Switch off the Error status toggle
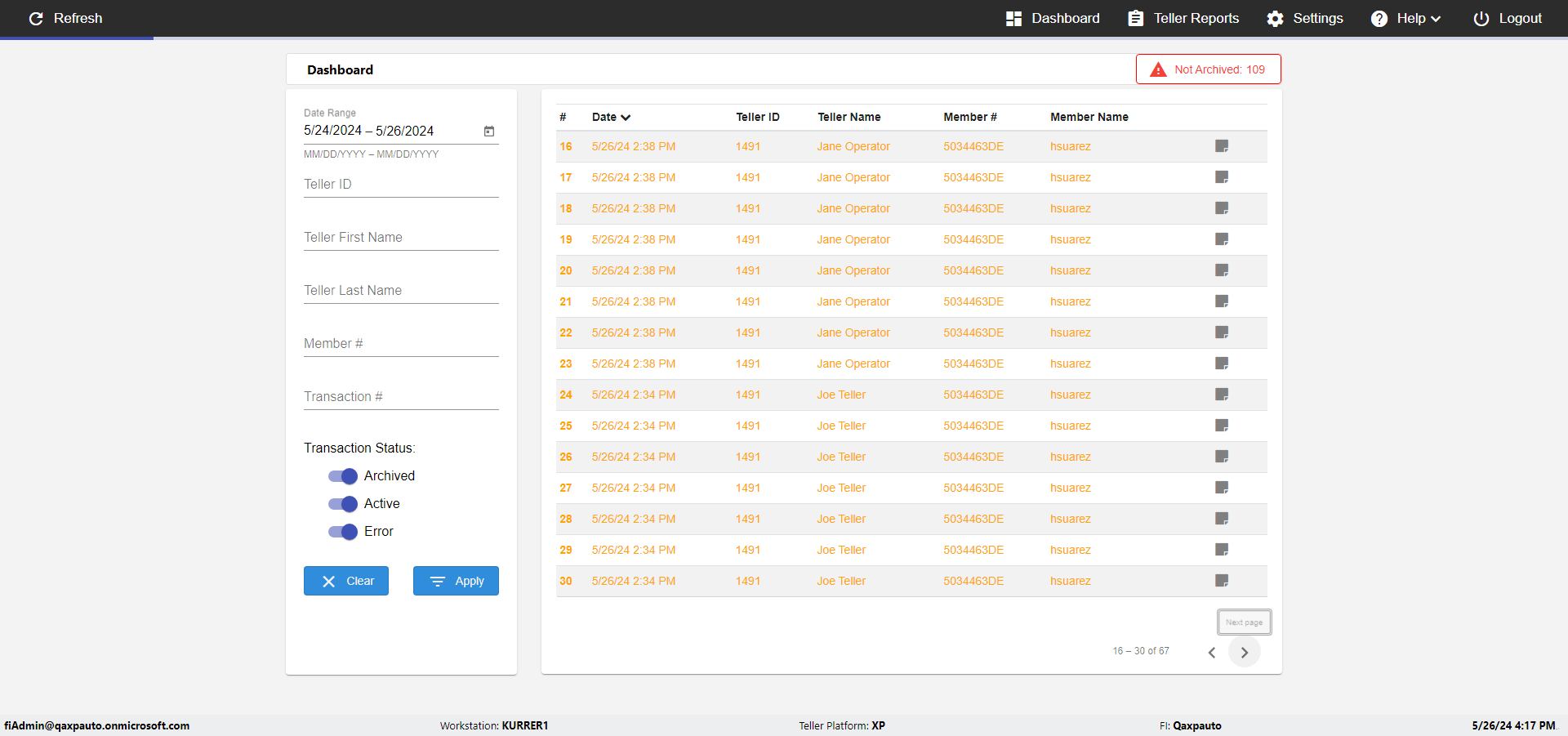Image resolution: width=1568 pixels, height=736 pixels. pos(343,532)
